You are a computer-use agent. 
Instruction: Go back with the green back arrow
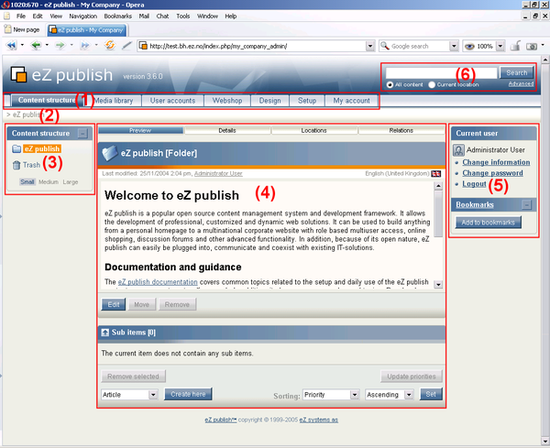(36, 46)
